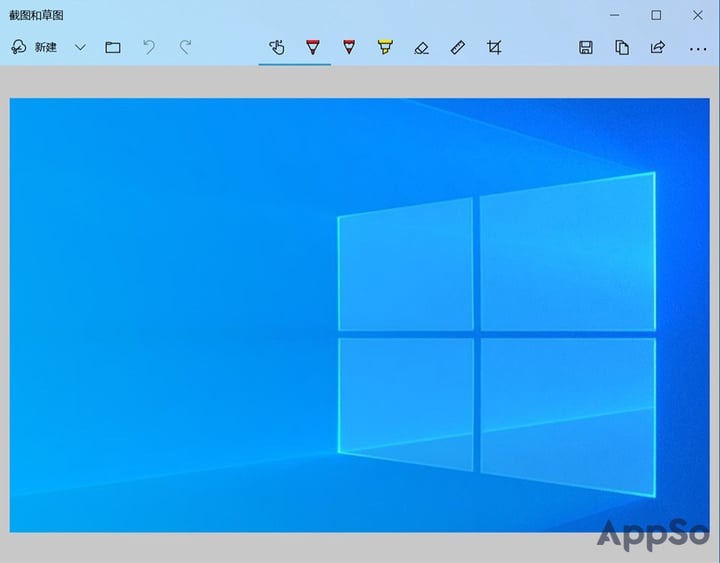
Task: Click the New snip button
Action: coord(34,47)
